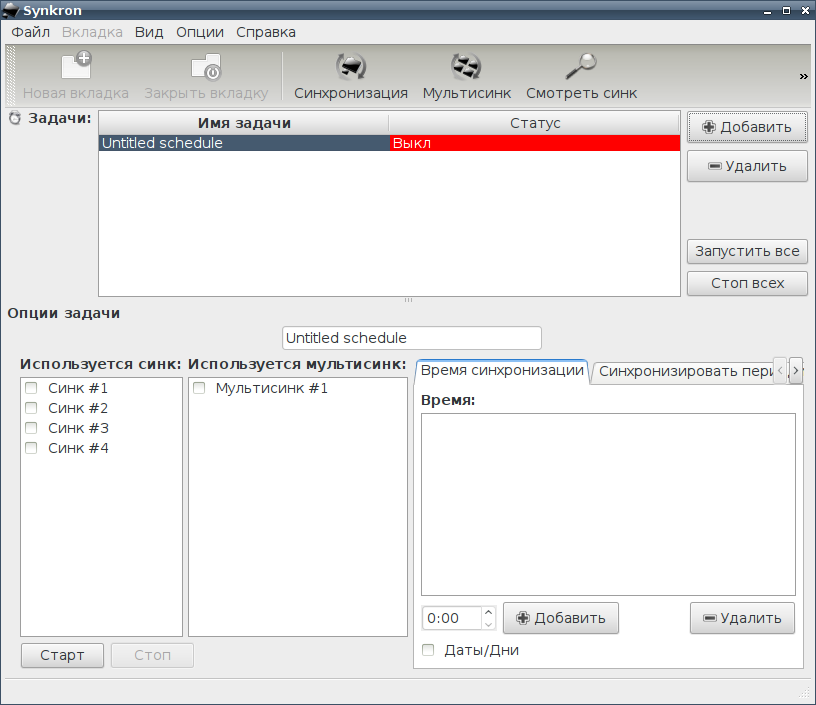This screenshot has height=705, width=816.
Task: Click Добавить beside the time field
Action: click(x=561, y=618)
